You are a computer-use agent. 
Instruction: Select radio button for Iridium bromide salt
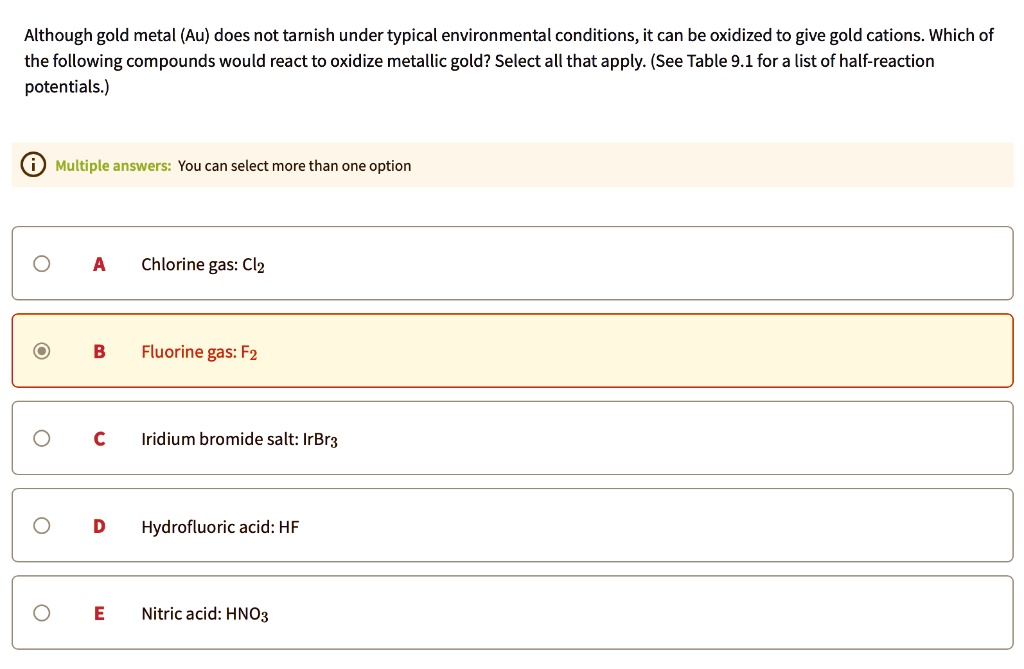(x=41, y=438)
